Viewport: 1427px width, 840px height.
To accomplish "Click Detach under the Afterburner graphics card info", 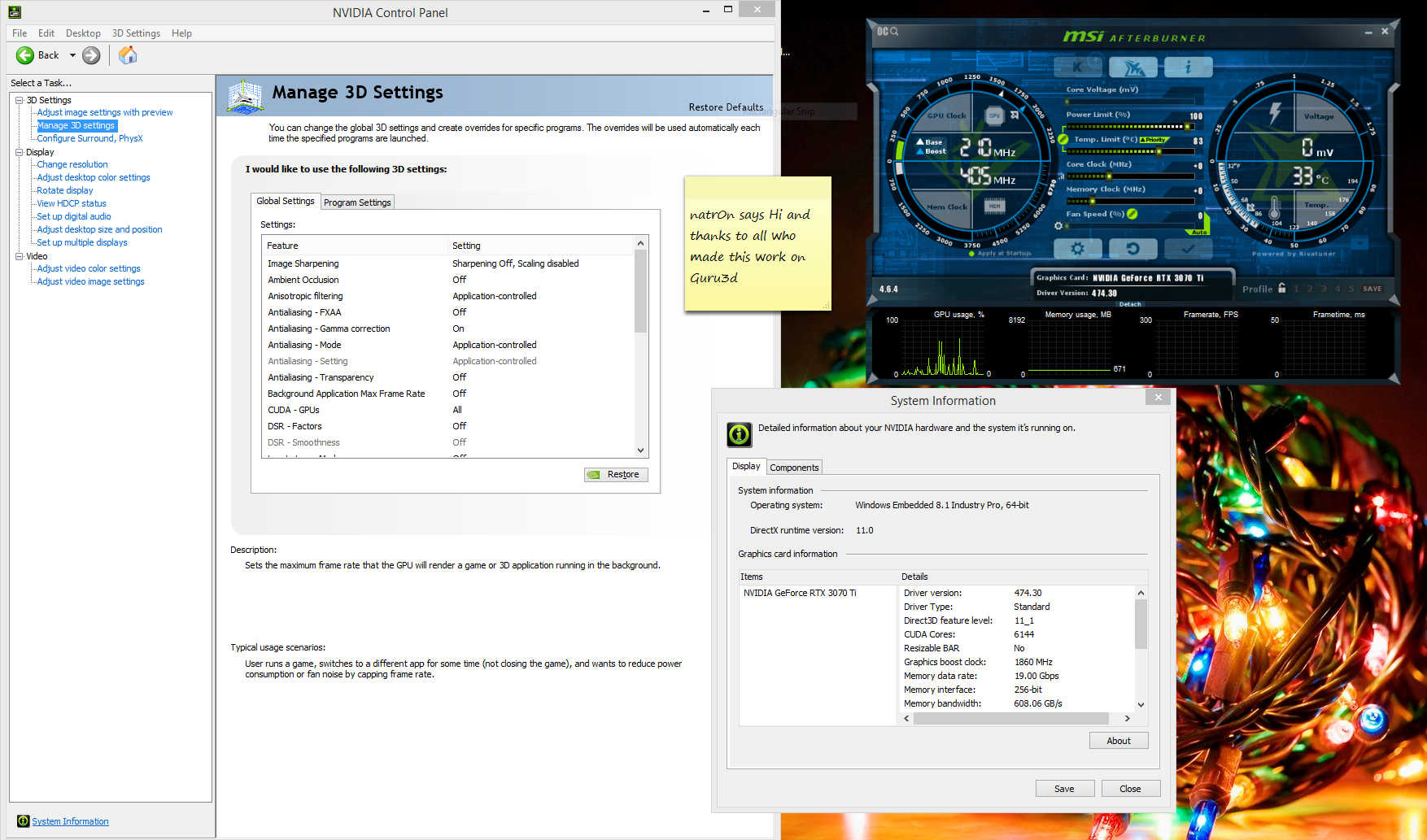I will coord(1130,304).
